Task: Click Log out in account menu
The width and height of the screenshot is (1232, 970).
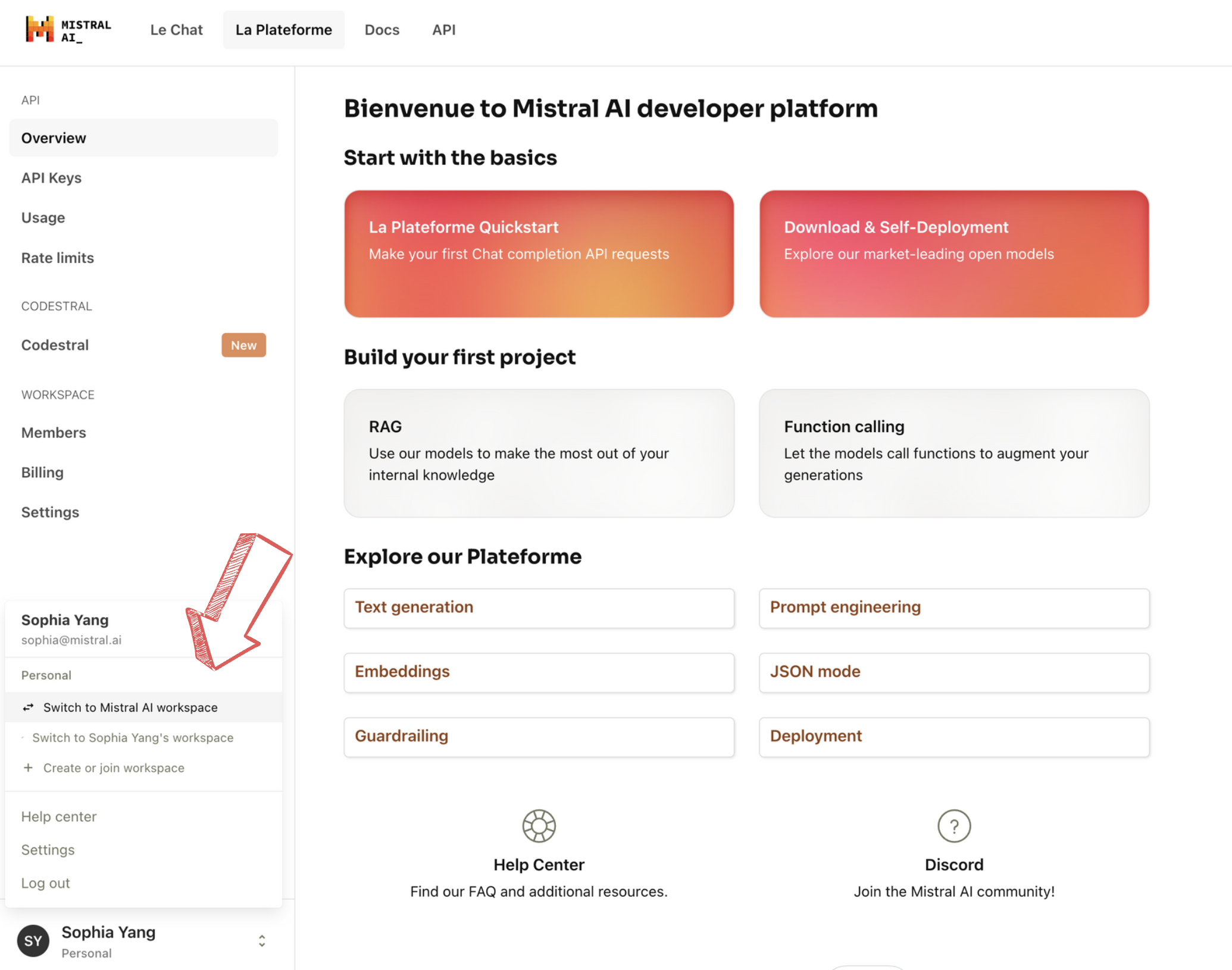Action: (46, 883)
